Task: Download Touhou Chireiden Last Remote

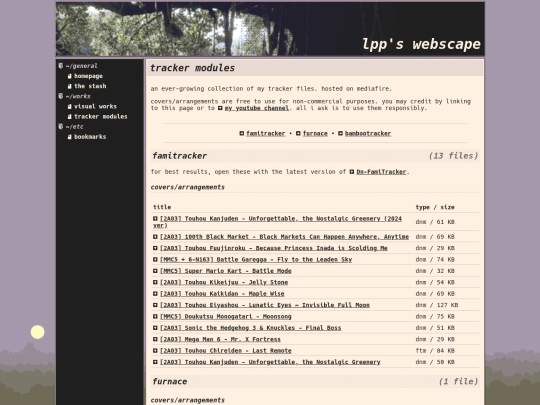Action: (x=226, y=351)
